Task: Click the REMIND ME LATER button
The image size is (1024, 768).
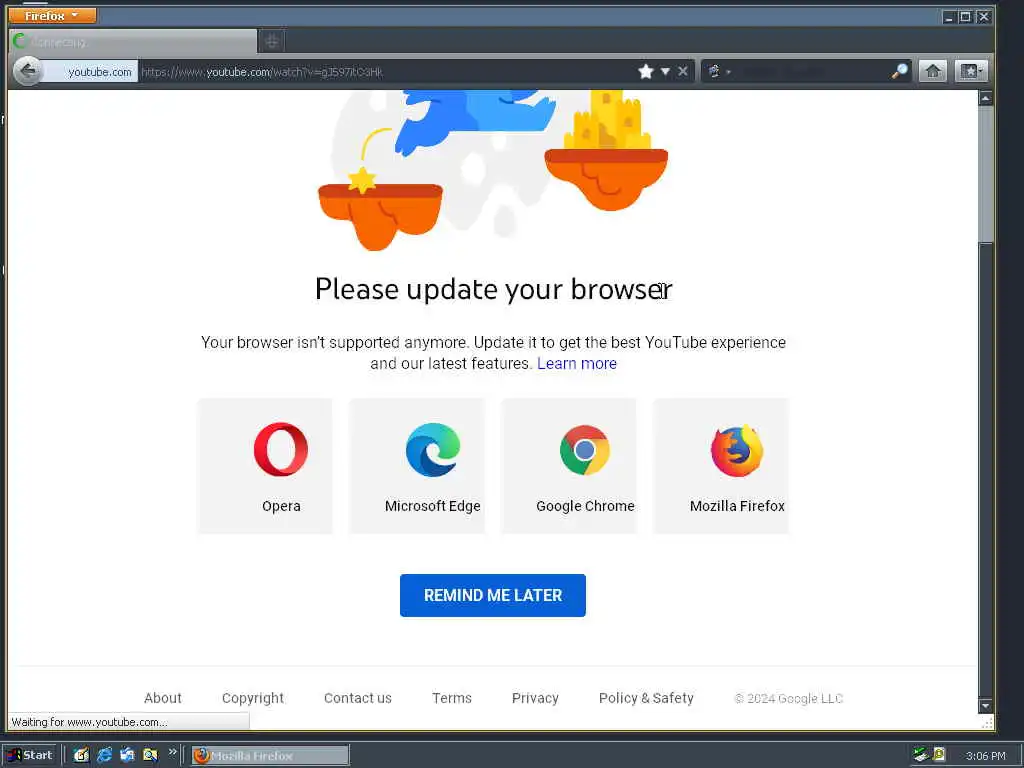Action: pos(493,596)
